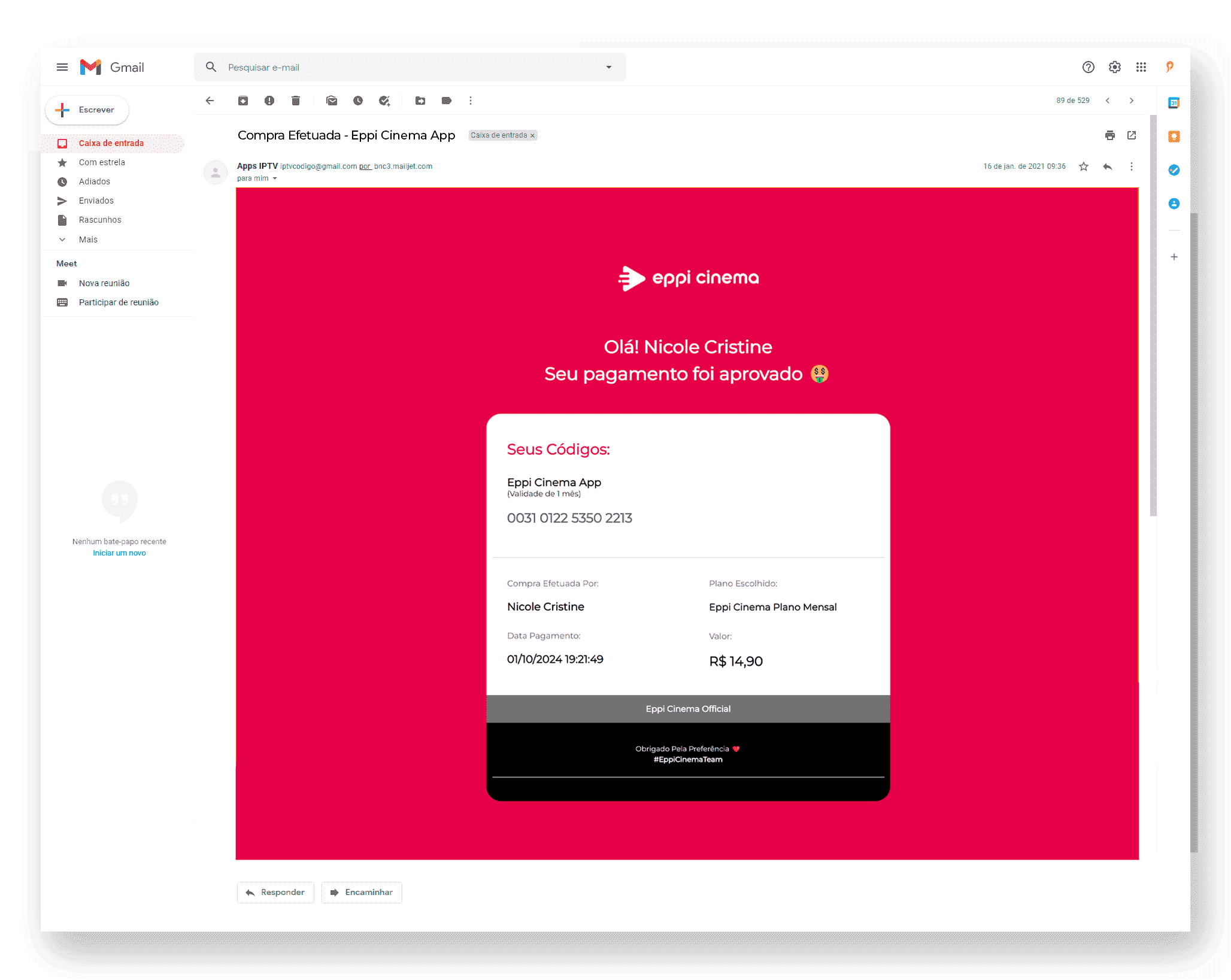Go back to inbox arrow
Screen dimensions: 1231x980
click(210, 101)
